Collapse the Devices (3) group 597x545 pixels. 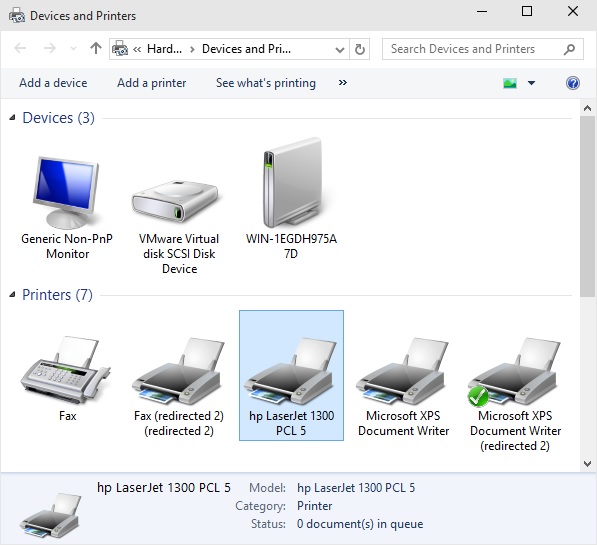point(12,118)
